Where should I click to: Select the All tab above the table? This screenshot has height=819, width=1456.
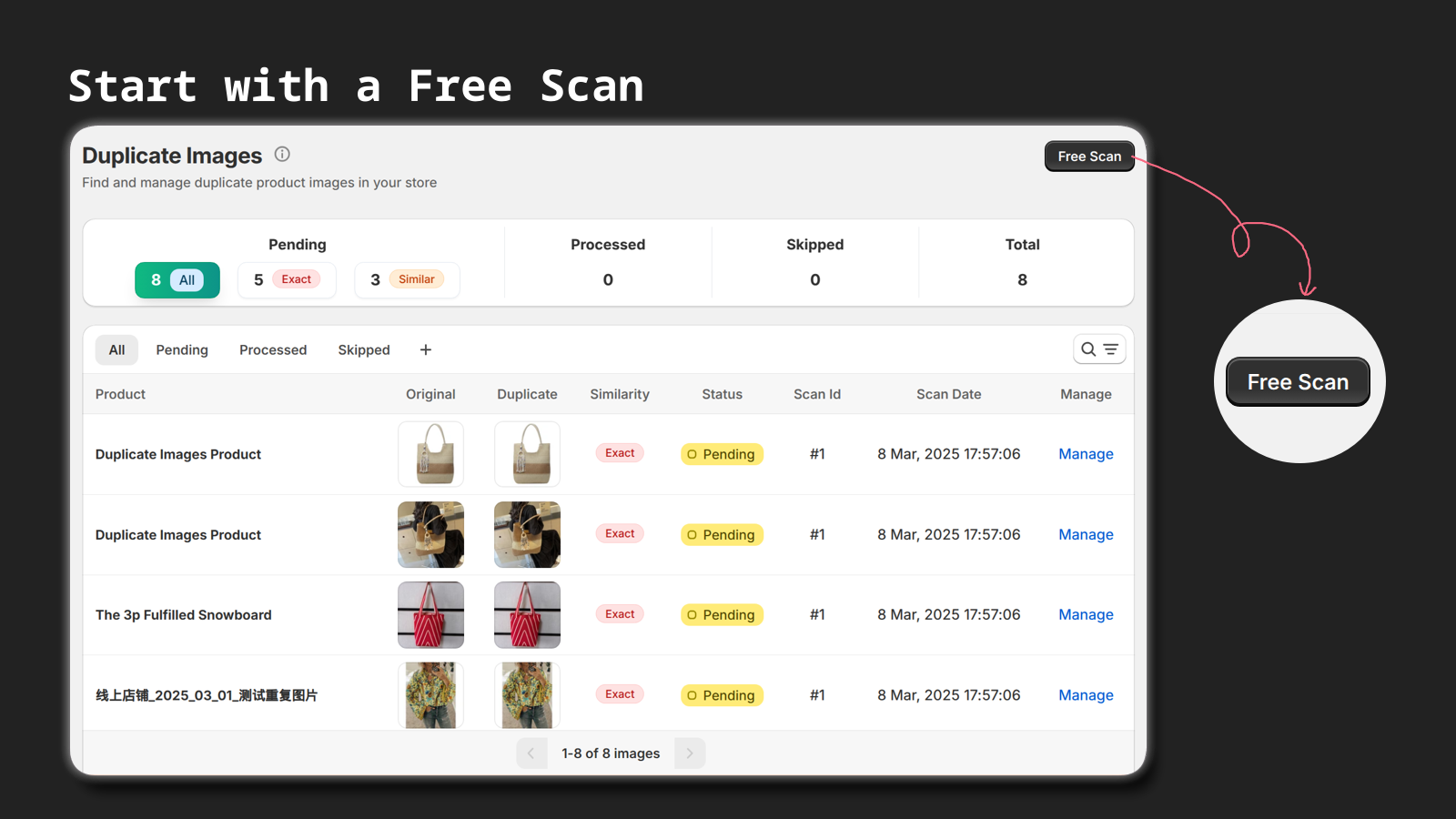tap(116, 349)
